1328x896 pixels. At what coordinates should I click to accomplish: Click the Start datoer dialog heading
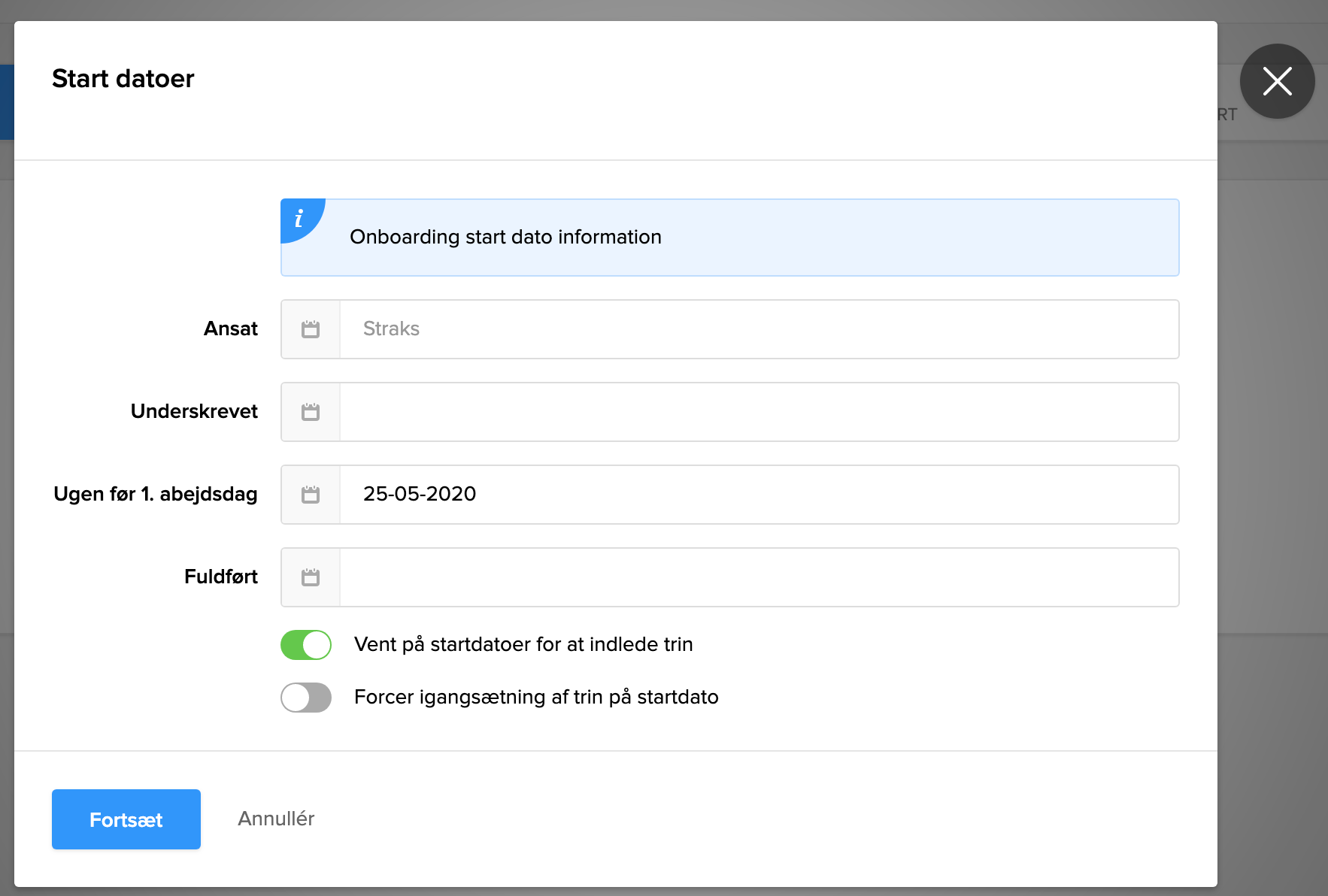coord(123,79)
